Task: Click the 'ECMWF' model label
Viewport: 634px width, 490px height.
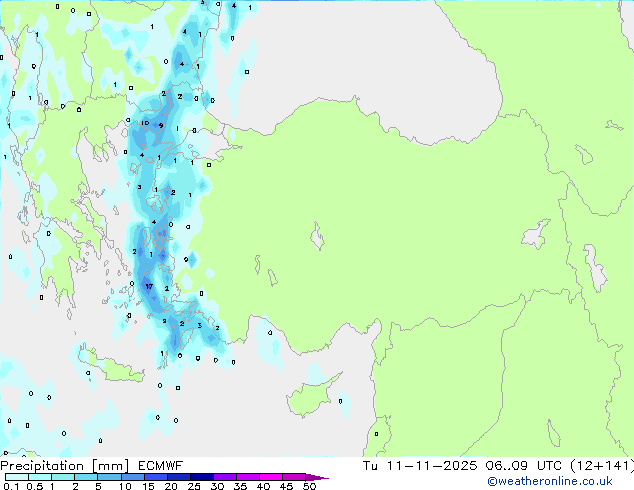Action: tap(161, 466)
